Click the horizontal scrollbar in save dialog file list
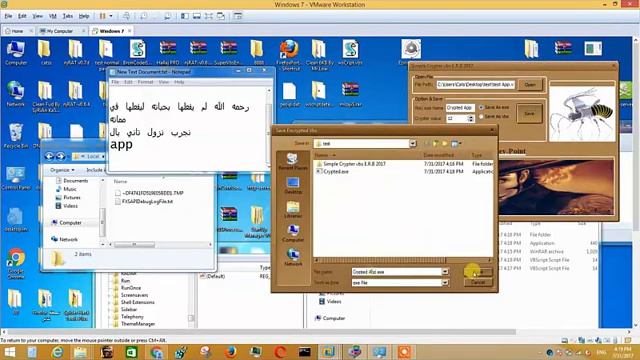Screen dimensions: 640x360 (x=403, y=260)
